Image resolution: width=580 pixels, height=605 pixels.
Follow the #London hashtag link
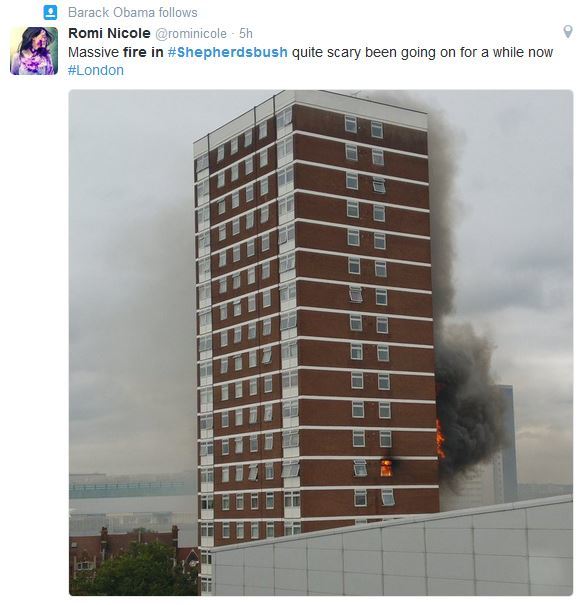click(96, 71)
